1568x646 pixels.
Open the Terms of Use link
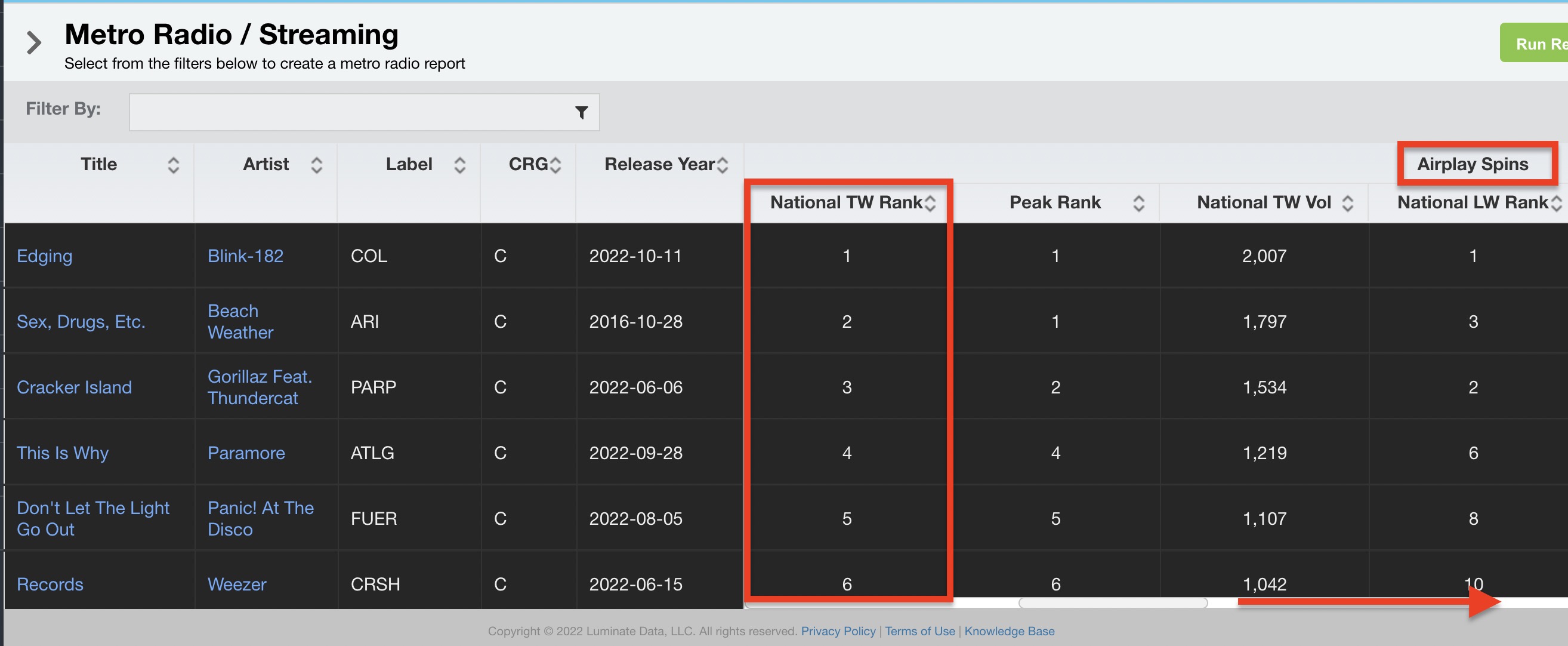[920, 632]
